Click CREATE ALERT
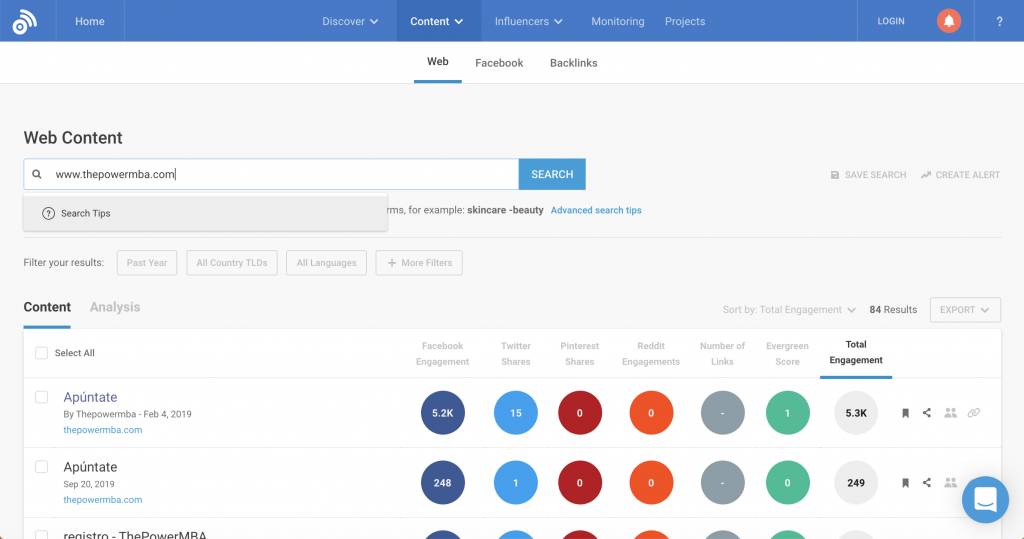 pyautogui.click(x=960, y=175)
